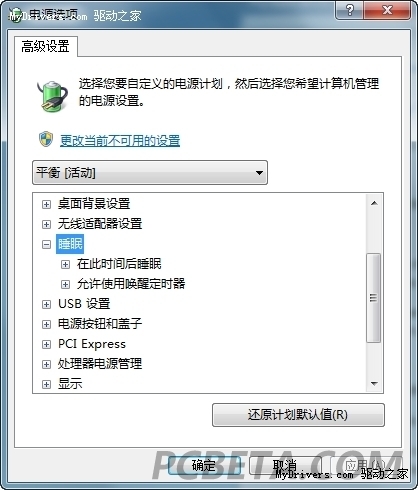The image size is (418, 490).
Task: Click the 确定 button
Action: pos(204,465)
